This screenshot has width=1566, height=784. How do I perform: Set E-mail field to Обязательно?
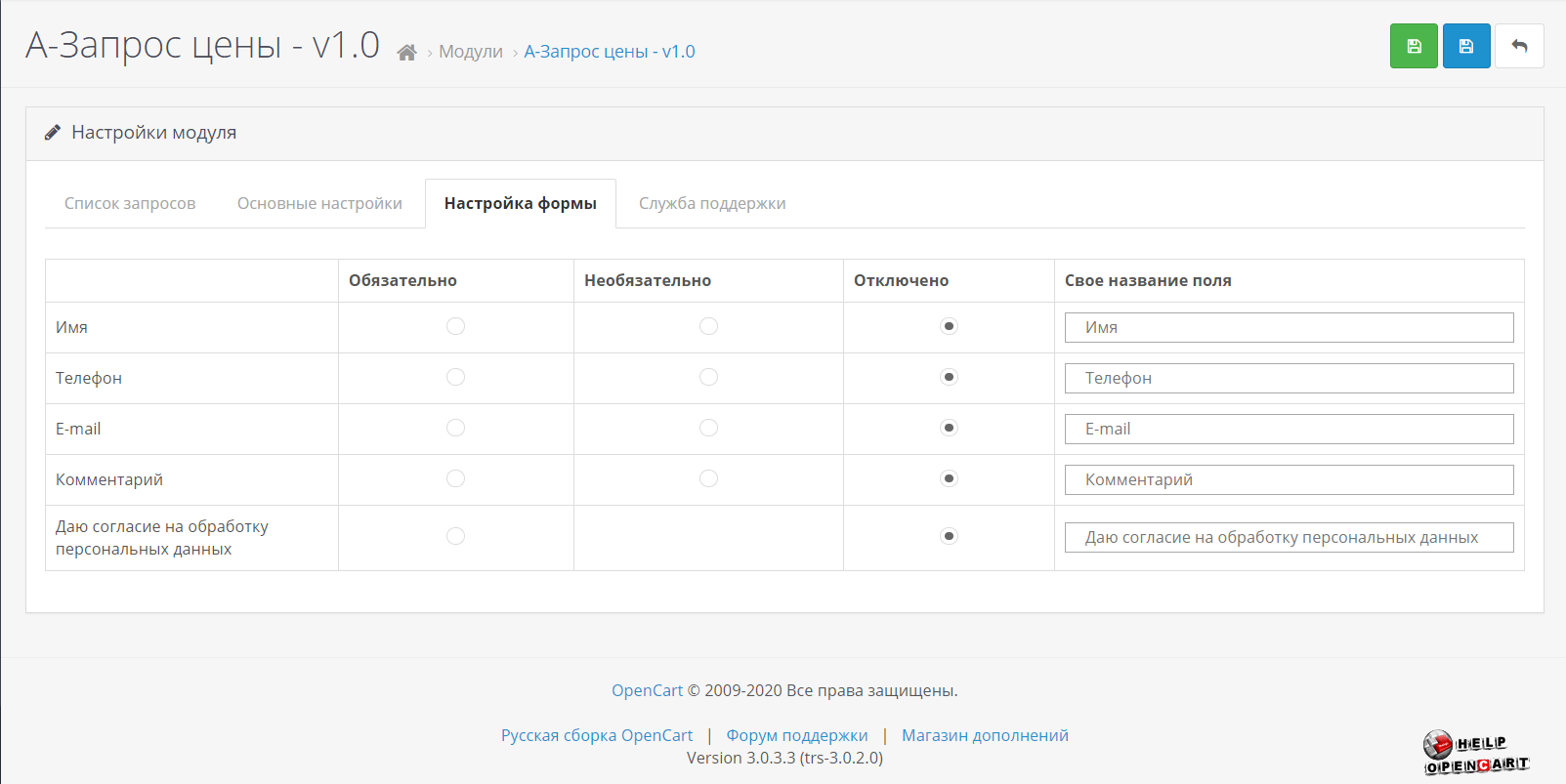[x=455, y=428]
